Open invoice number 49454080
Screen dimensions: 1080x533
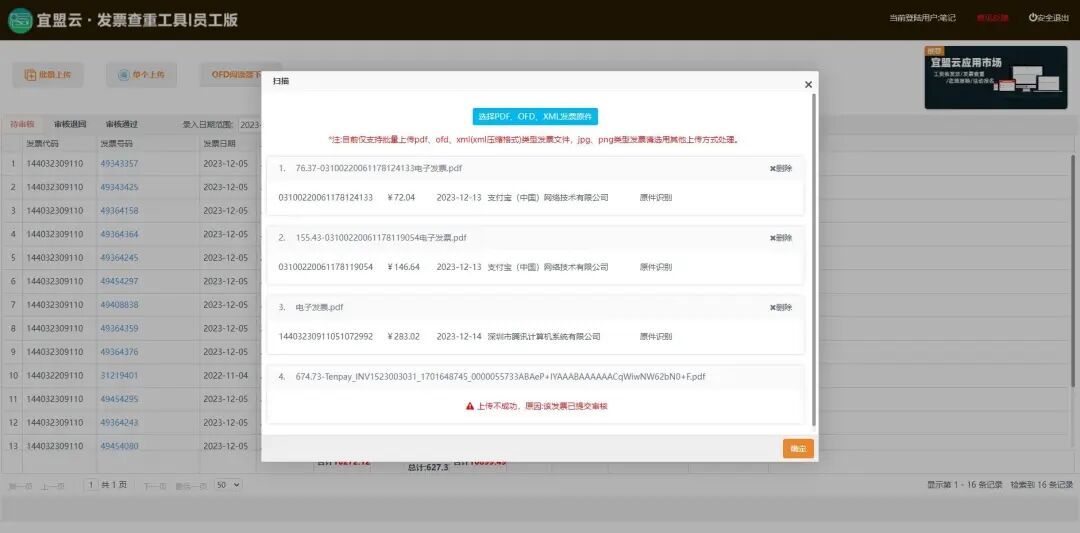coord(119,446)
